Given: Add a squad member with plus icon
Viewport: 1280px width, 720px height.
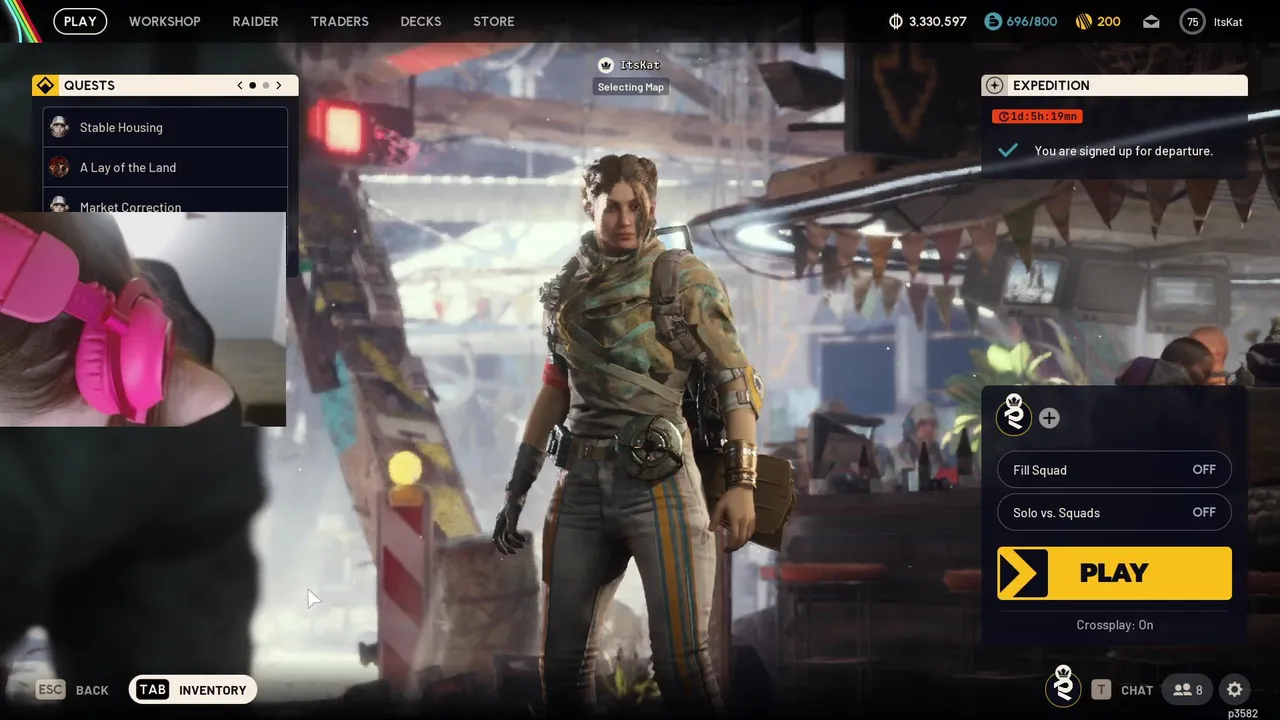Looking at the screenshot, I should point(1049,418).
